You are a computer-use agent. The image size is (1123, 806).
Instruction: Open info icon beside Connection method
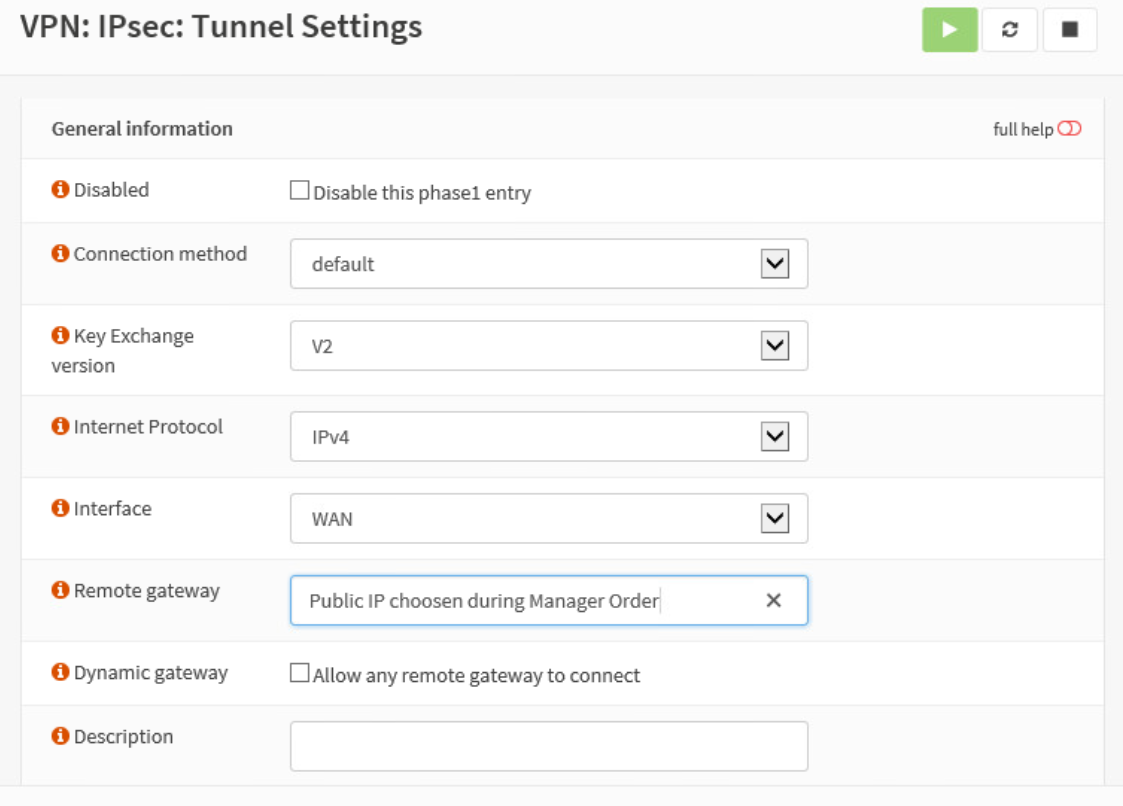coord(60,253)
